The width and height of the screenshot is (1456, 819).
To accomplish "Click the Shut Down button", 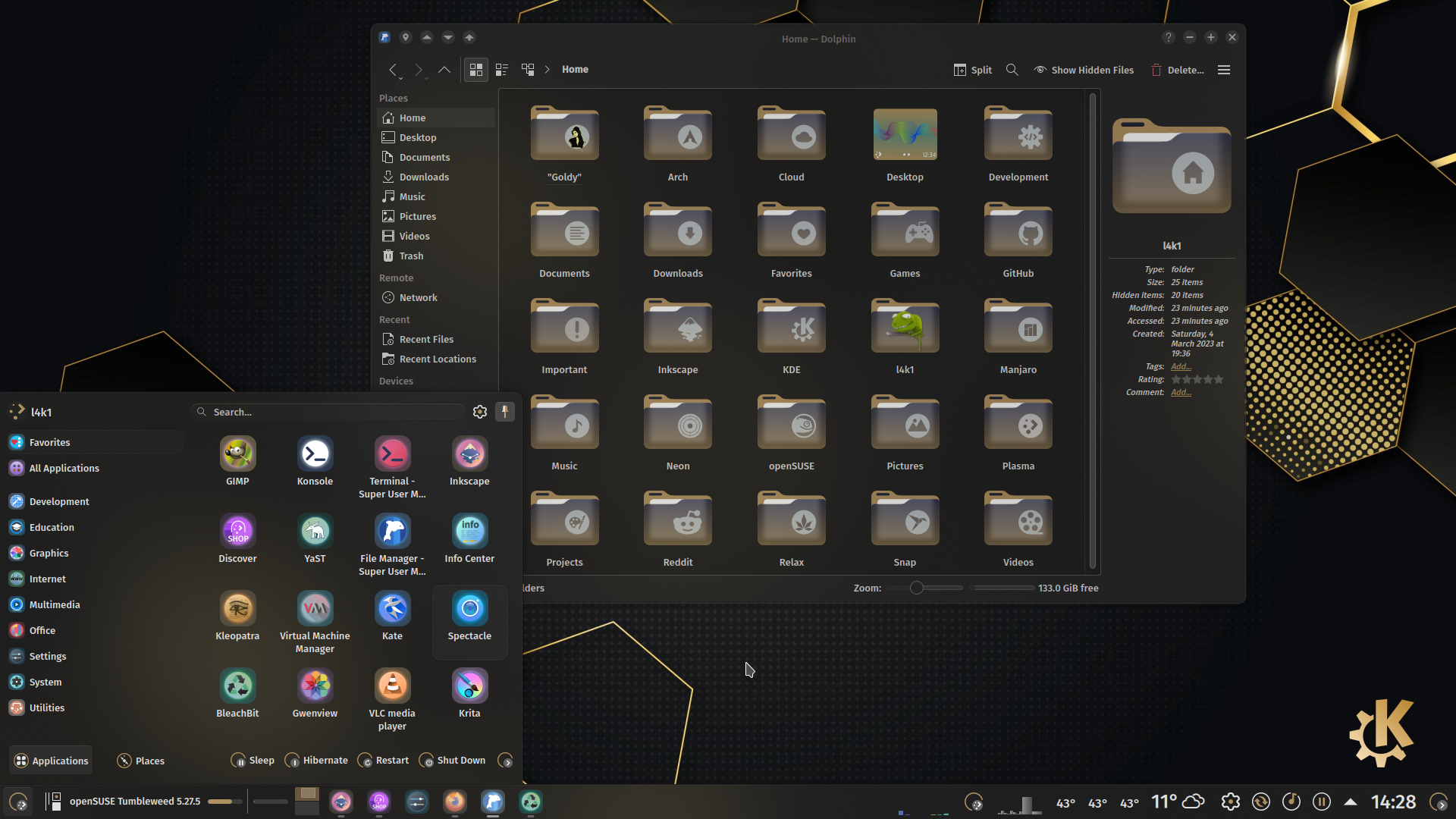I will pos(452,761).
